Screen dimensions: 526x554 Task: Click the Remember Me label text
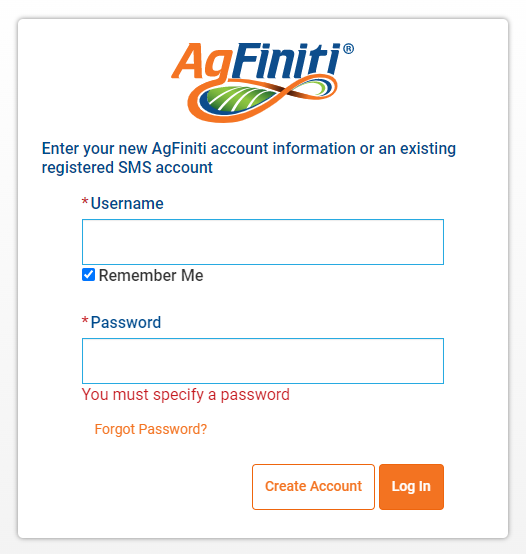pyautogui.click(x=151, y=275)
